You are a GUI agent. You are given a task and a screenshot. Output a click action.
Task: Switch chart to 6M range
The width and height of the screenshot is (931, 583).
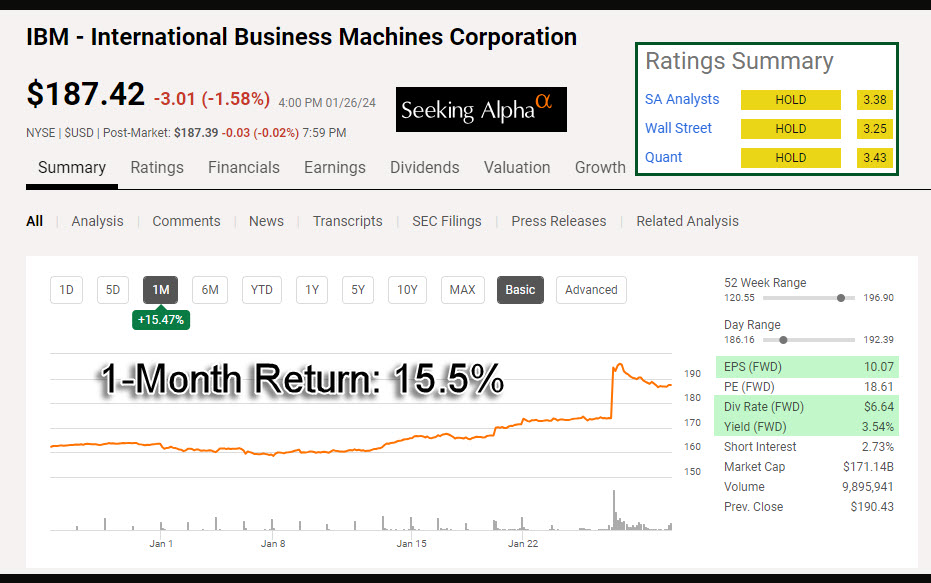tap(210, 290)
